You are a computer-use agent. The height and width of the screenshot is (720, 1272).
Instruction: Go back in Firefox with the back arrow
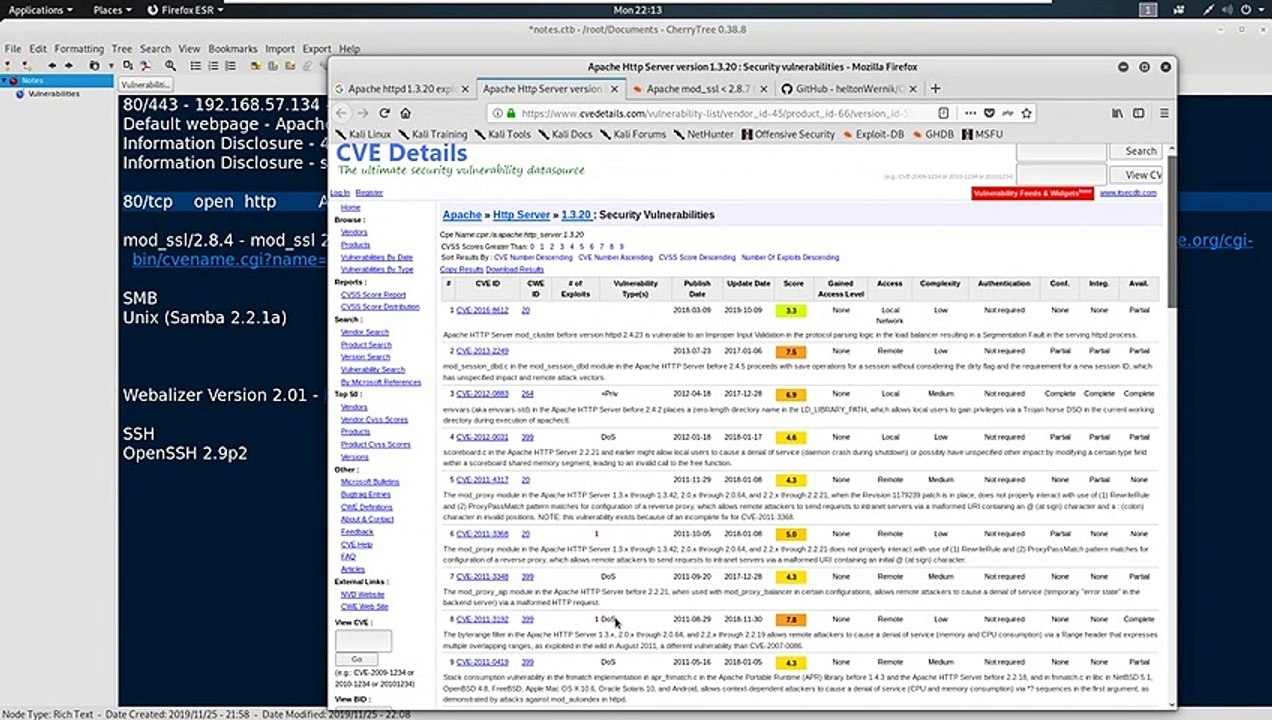tap(342, 113)
